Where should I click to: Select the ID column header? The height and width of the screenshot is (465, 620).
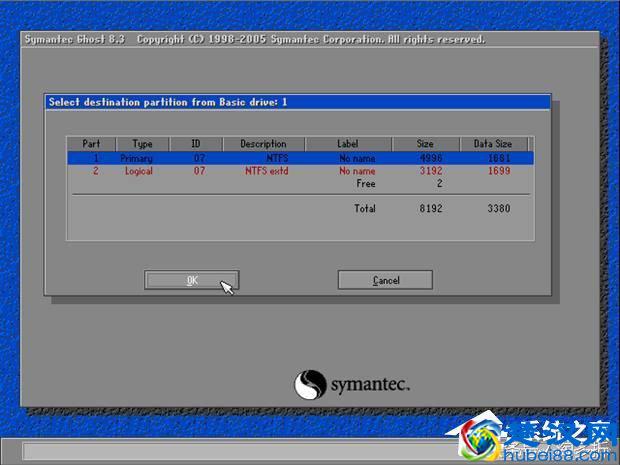pyautogui.click(x=196, y=144)
